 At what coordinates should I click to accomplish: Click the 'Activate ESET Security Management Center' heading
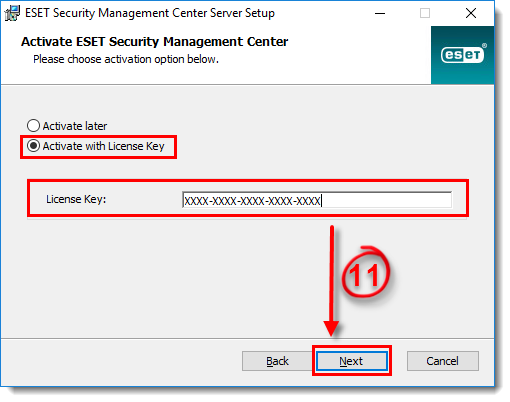[x=155, y=42]
